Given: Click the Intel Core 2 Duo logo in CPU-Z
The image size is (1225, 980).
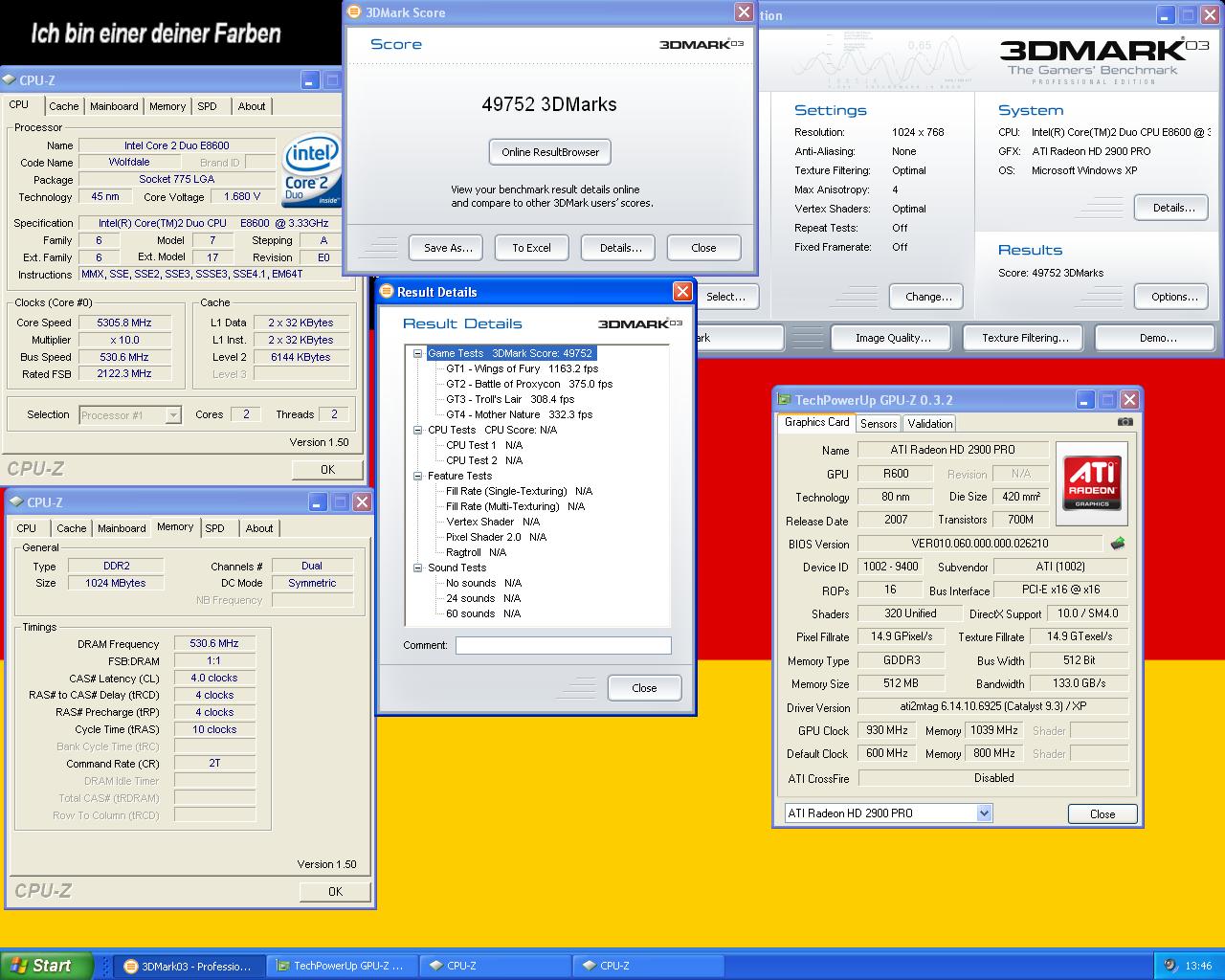Looking at the screenshot, I should [x=311, y=170].
